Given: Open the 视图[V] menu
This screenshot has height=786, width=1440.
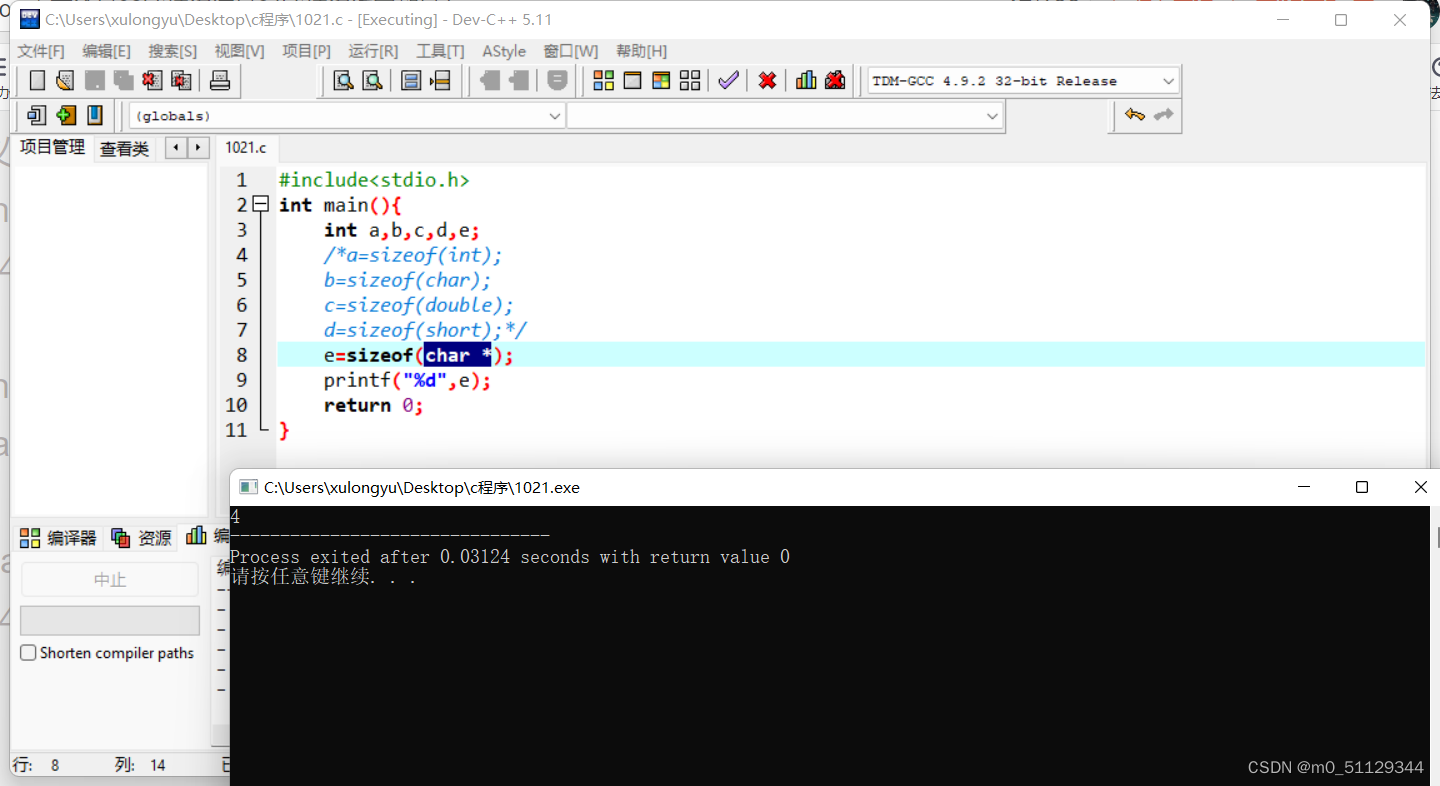Looking at the screenshot, I should point(240,51).
